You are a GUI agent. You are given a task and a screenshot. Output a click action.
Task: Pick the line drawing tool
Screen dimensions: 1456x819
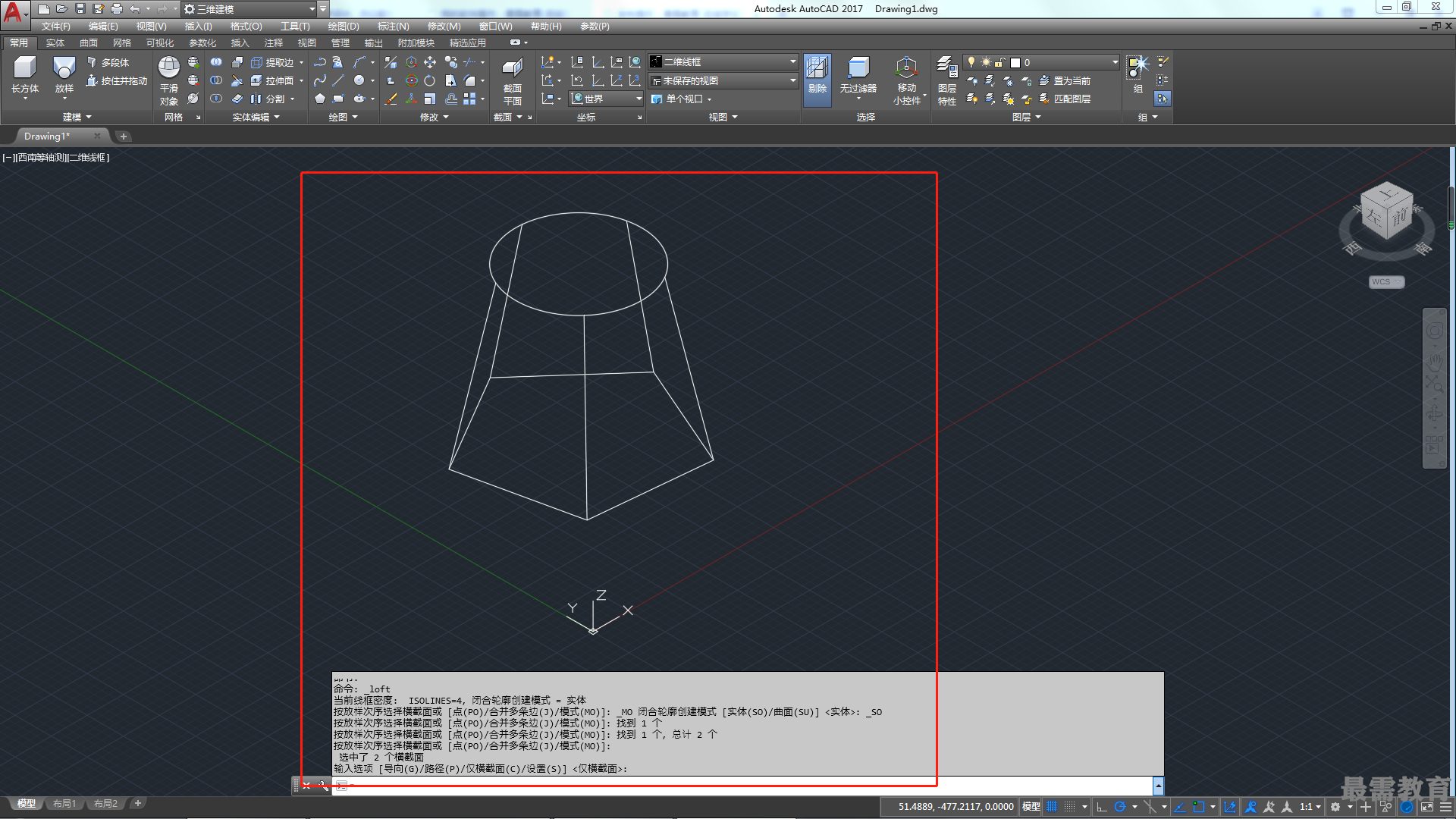(338, 80)
